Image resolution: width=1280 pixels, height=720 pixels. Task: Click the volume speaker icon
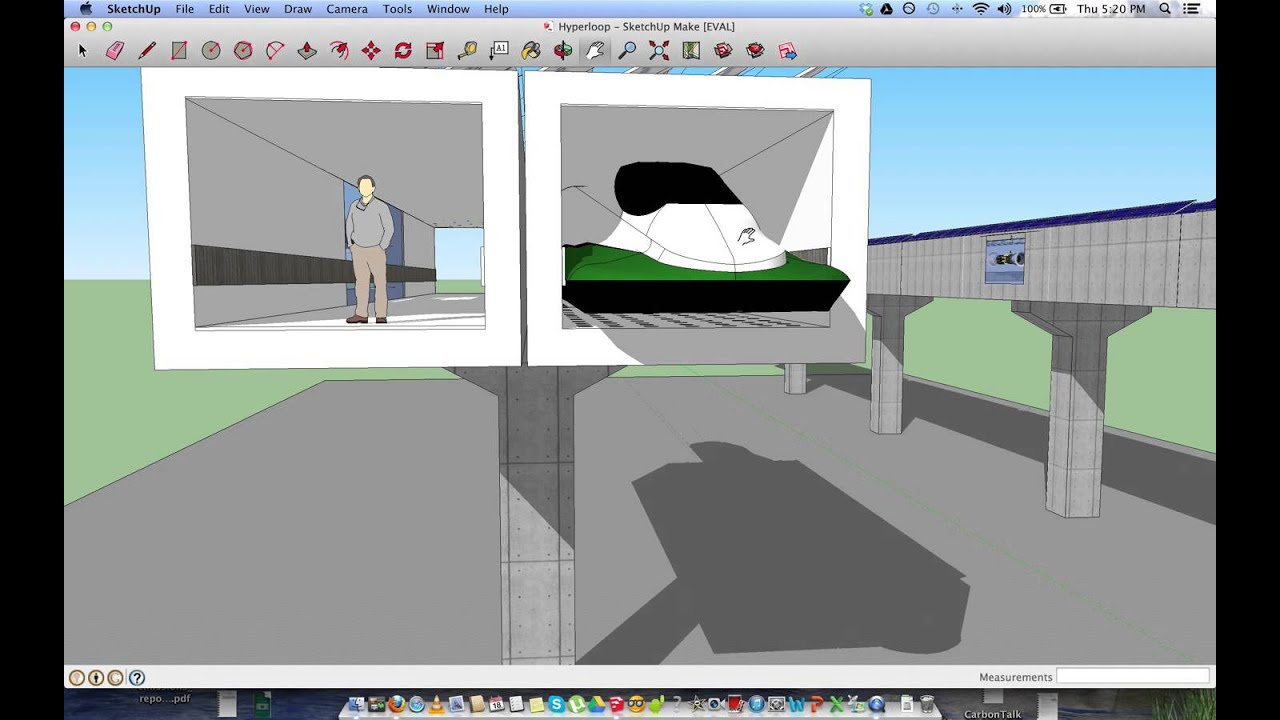pyautogui.click(x=1004, y=9)
